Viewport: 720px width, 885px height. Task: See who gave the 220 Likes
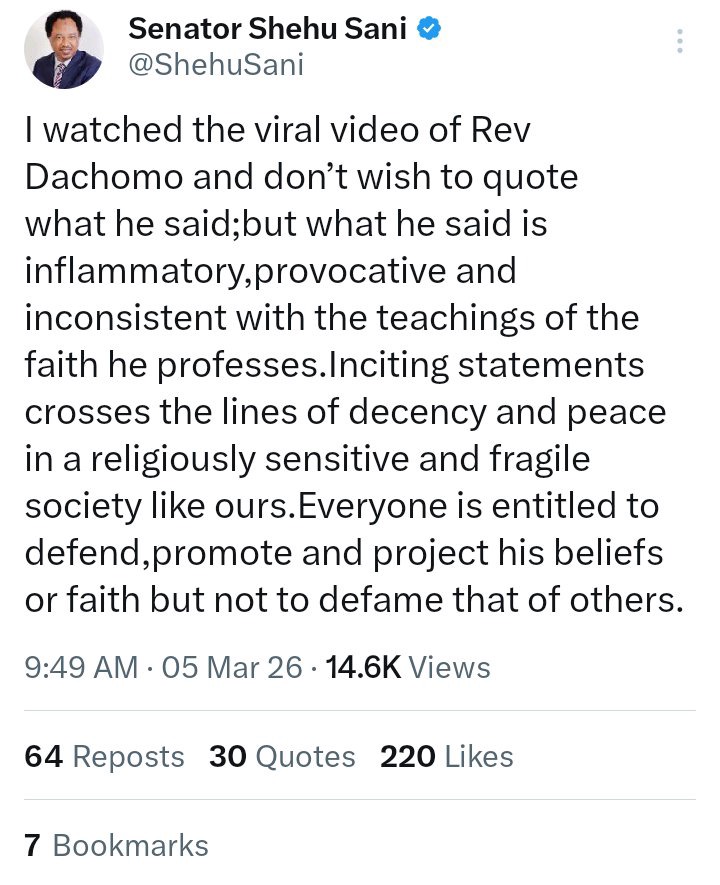pos(446,757)
